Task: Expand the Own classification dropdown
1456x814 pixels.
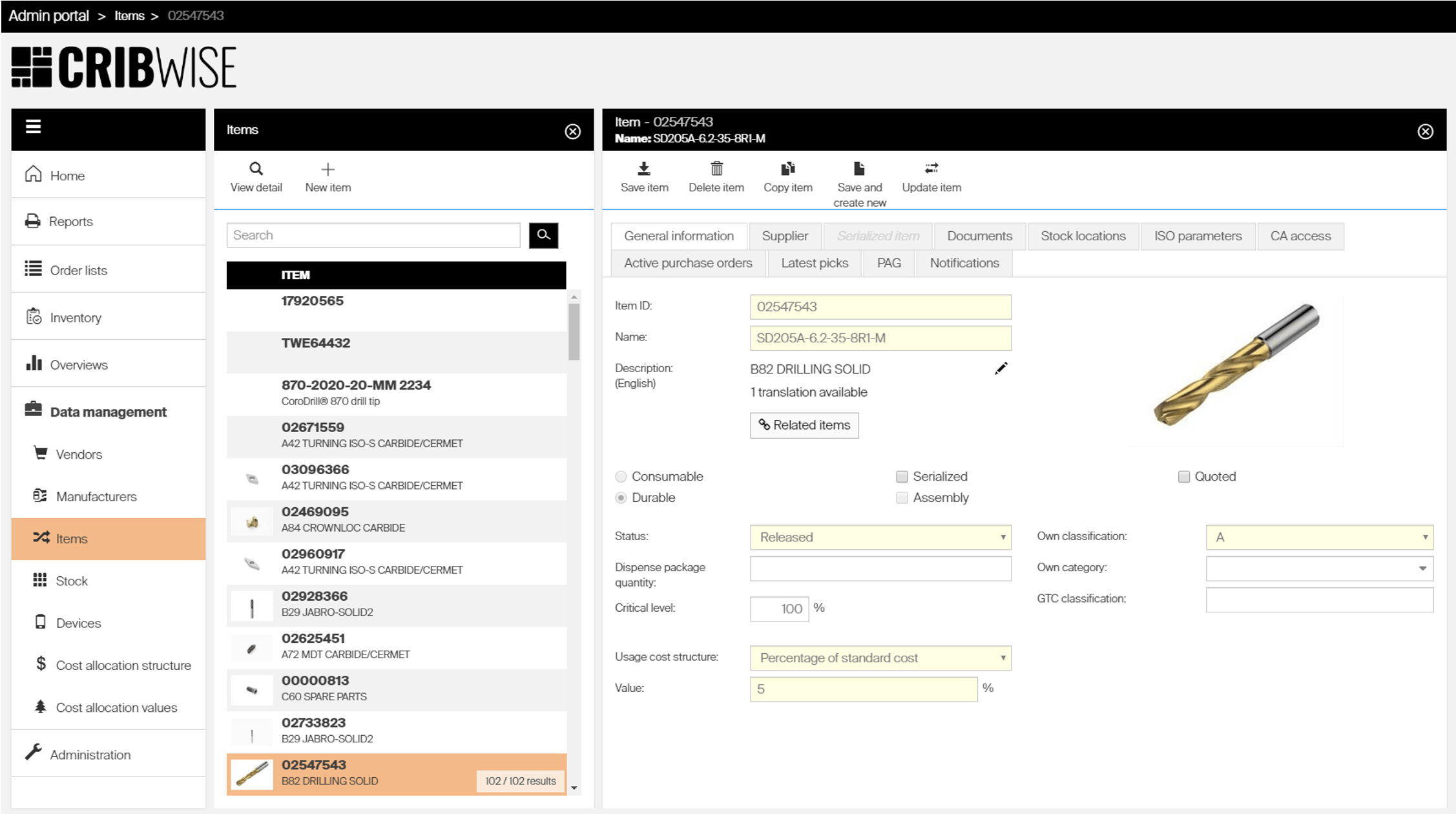Action: click(x=1319, y=537)
